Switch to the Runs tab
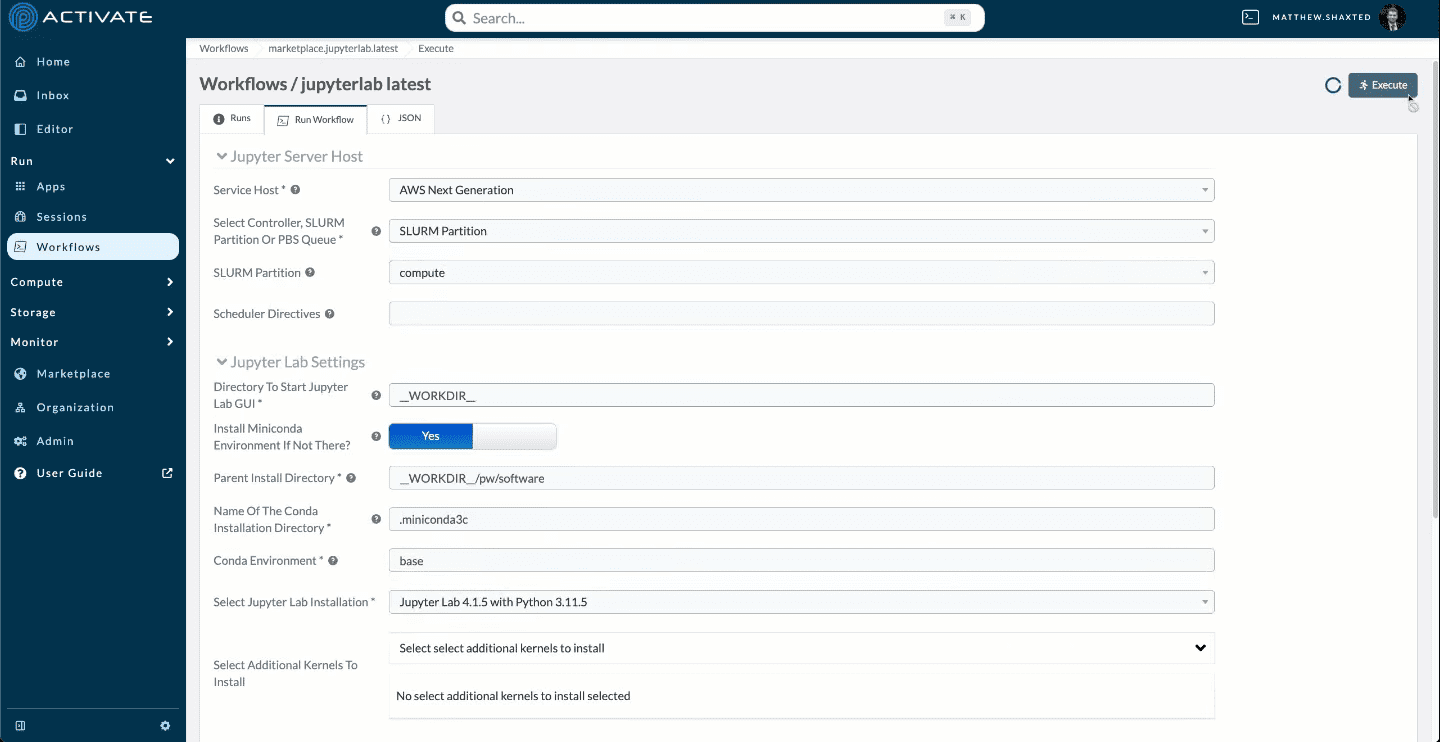The width and height of the screenshot is (1440, 742). tap(232, 118)
